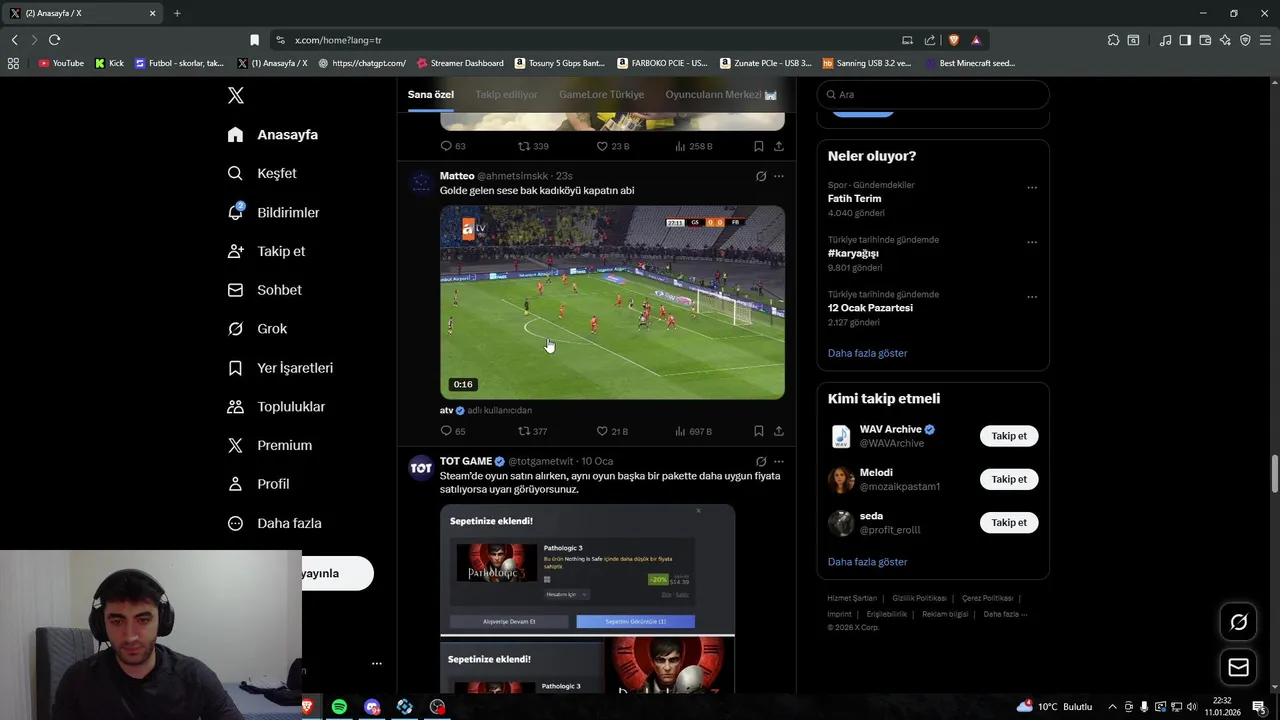1280x720 pixels.
Task: Open options for the #karyağışı trend
Action: coord(1032,242)
